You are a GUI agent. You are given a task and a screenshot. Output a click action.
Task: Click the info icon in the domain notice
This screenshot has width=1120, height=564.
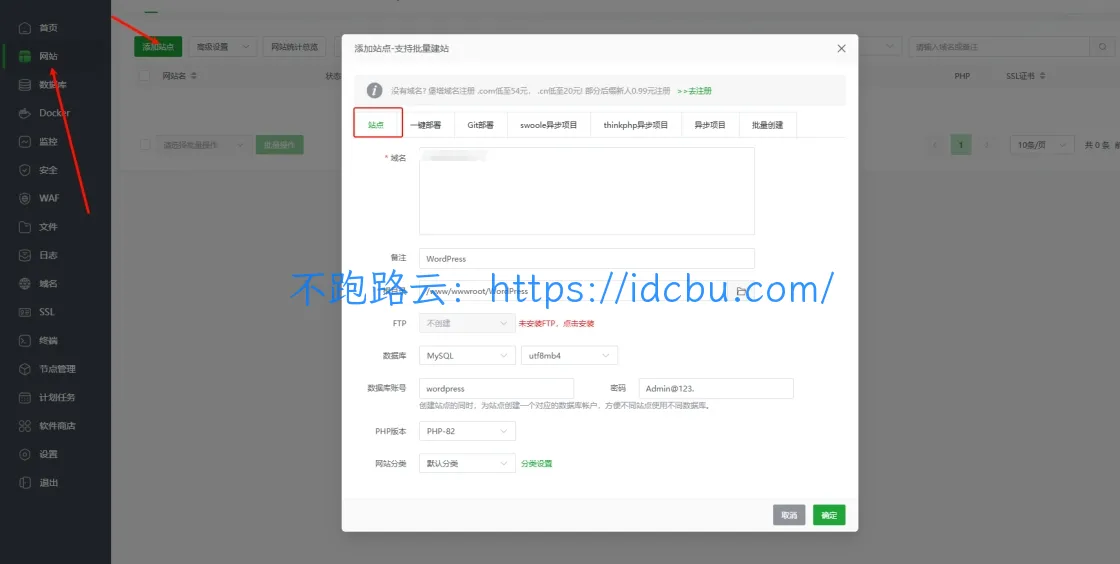click(374, 91)
